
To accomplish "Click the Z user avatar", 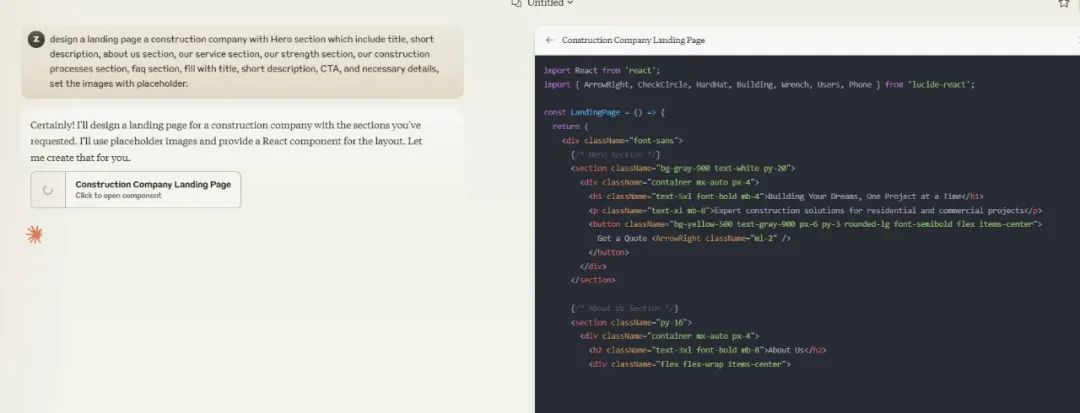I will click(36, 40).
